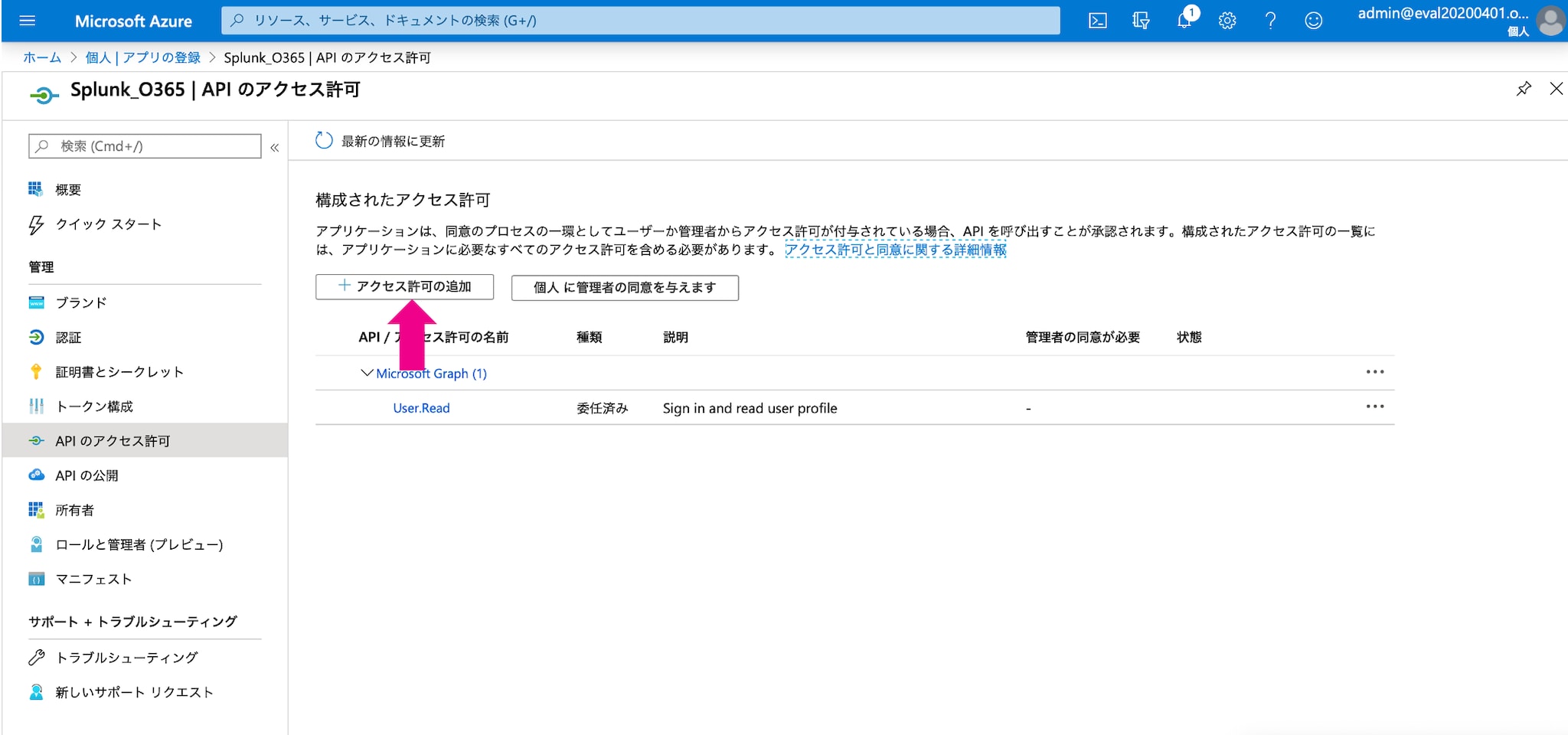Click the 説明 column header
Viewport: 1568px width, 735px height.
675,337
